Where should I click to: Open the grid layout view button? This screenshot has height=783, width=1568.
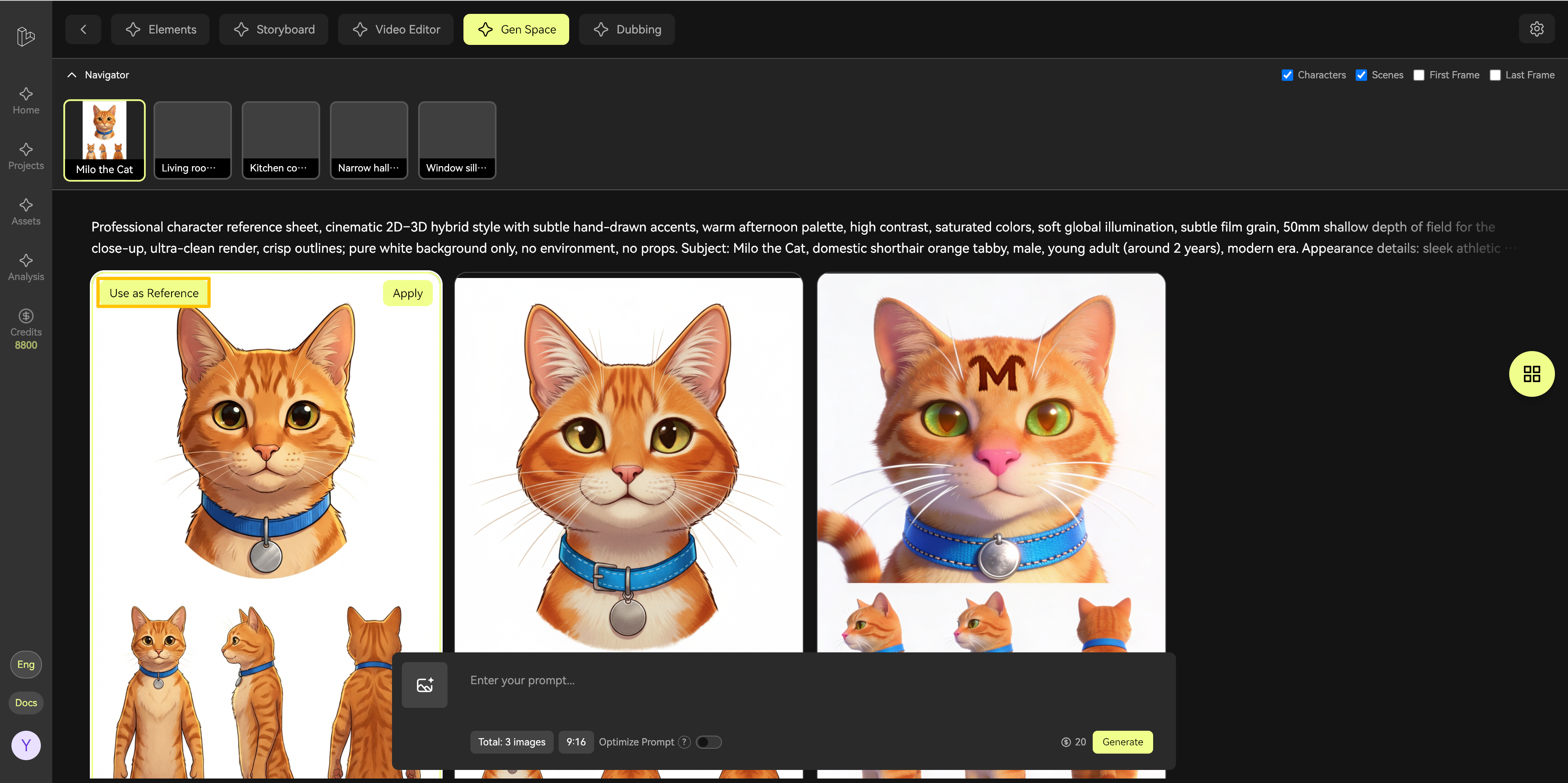1532,374
